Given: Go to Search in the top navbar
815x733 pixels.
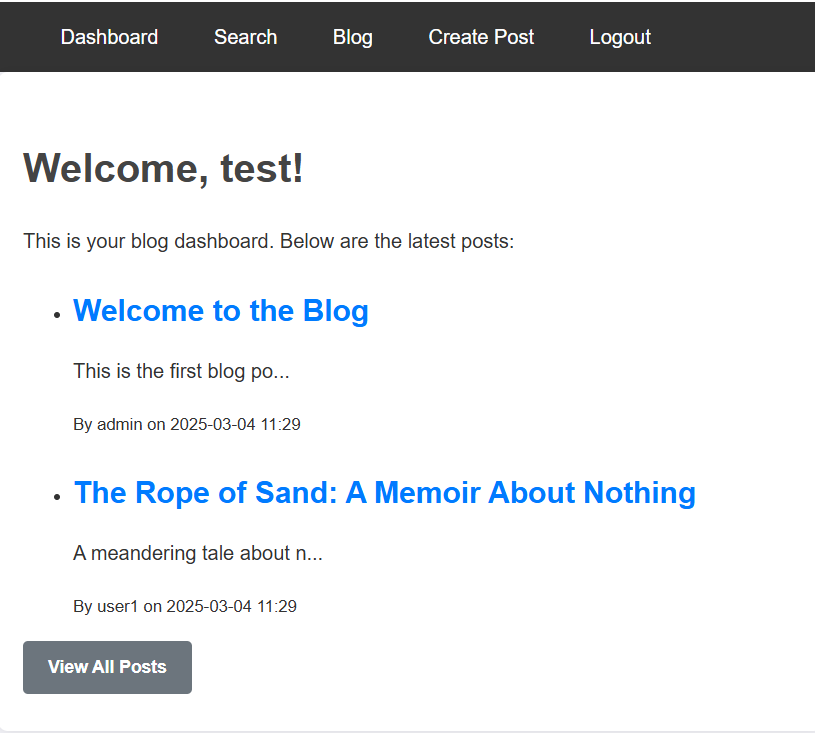Looking at the screenshot, I should (x=245, y=37).
